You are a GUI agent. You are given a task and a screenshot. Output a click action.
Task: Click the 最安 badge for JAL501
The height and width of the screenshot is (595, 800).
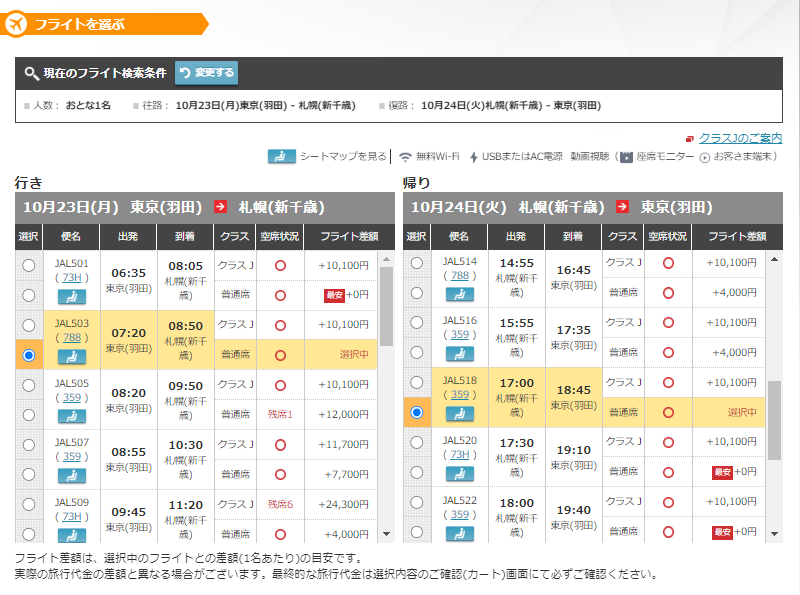pos(334,295)
